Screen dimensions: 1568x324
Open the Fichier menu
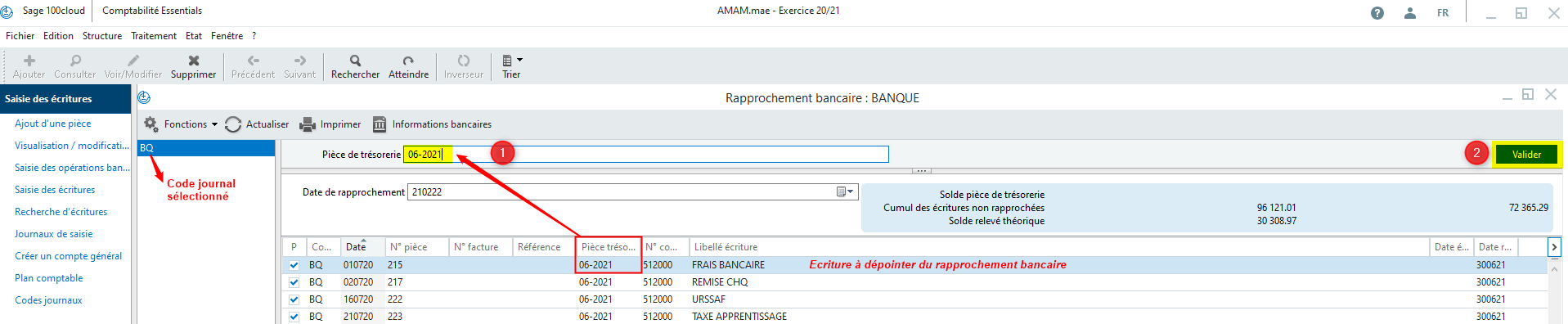pos(20,36)
